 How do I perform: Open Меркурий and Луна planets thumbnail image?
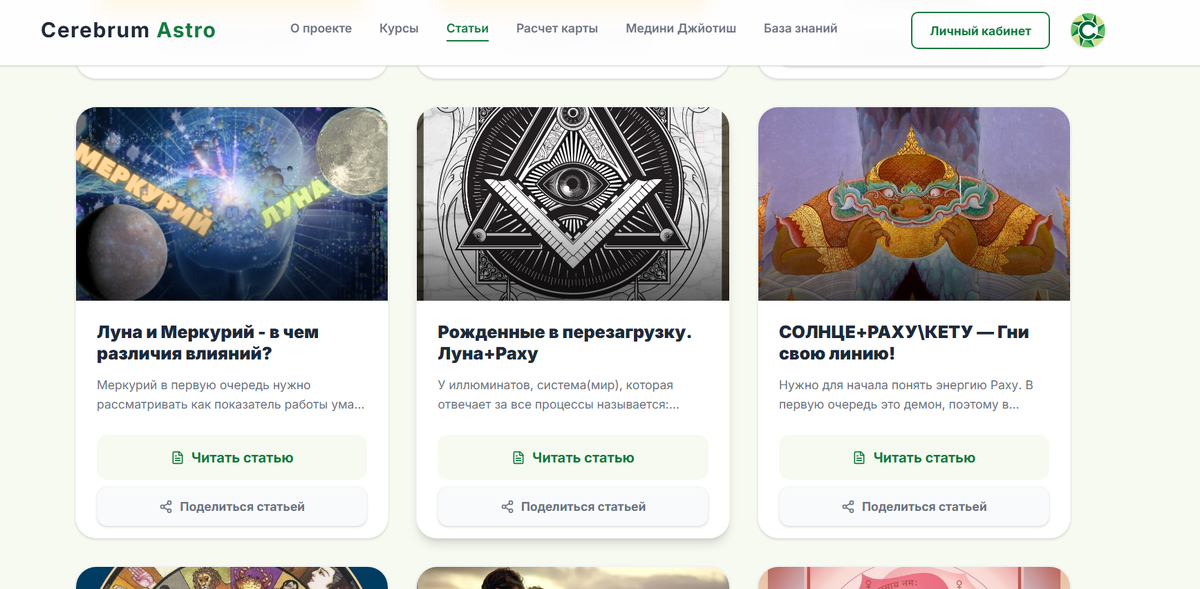click(x=232, y=204)
